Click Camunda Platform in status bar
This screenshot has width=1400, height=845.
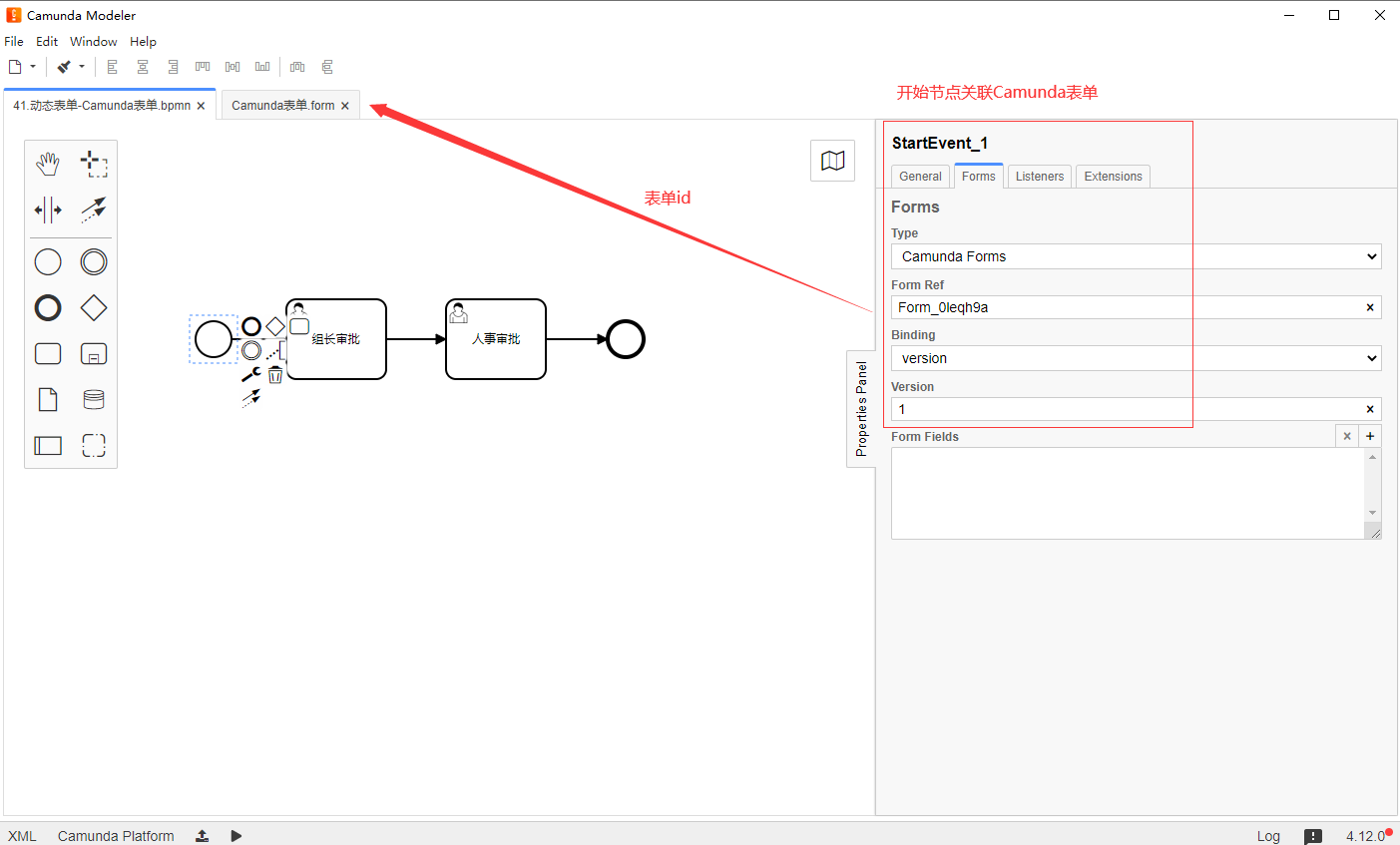coord(116,836)
